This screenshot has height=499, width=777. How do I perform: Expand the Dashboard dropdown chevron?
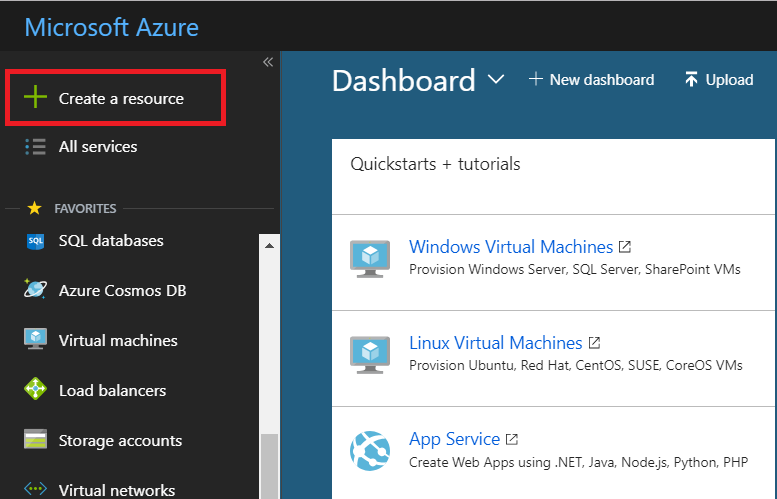coord(496,79)
